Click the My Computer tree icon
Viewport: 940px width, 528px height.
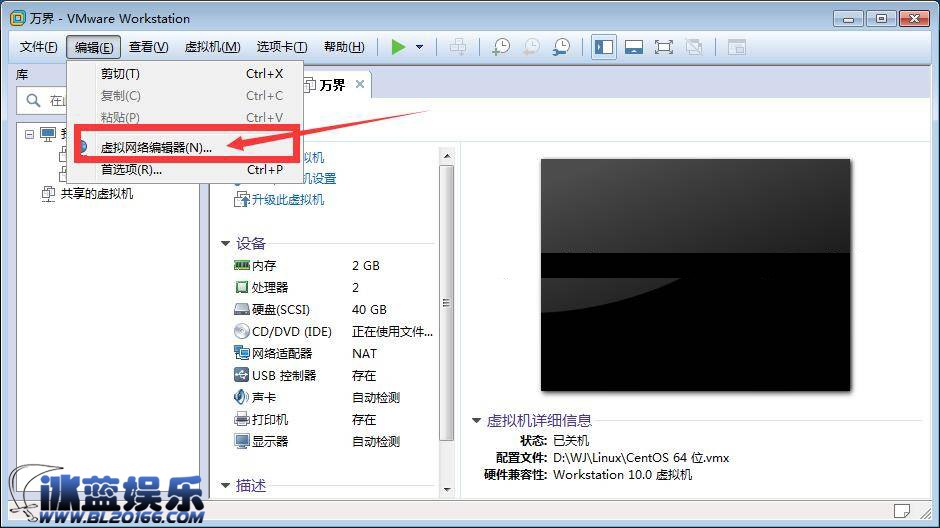48,134
